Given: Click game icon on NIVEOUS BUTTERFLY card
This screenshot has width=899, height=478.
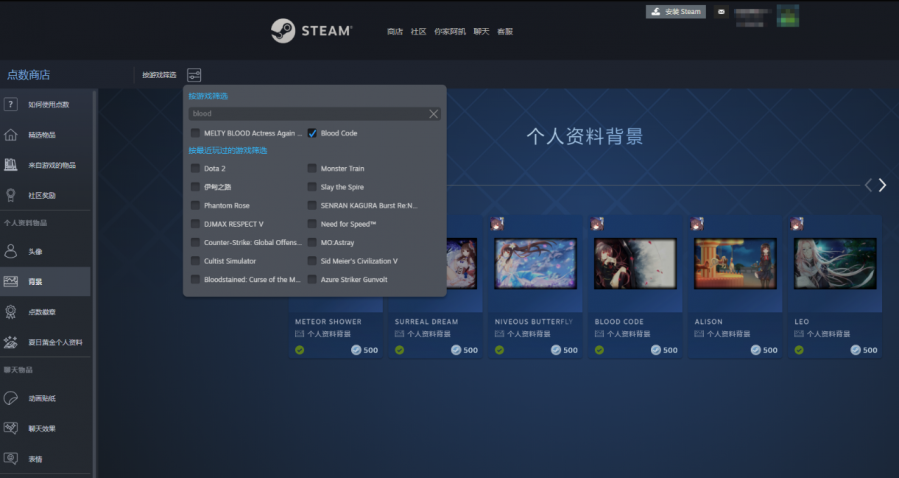Looking at the screenshot, I should [497, 224].
